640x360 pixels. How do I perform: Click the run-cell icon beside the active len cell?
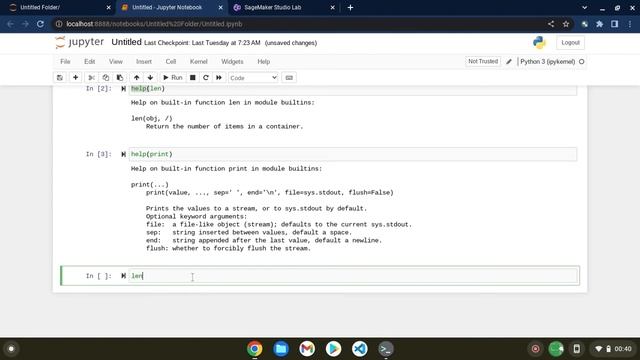tap(123, 276)
